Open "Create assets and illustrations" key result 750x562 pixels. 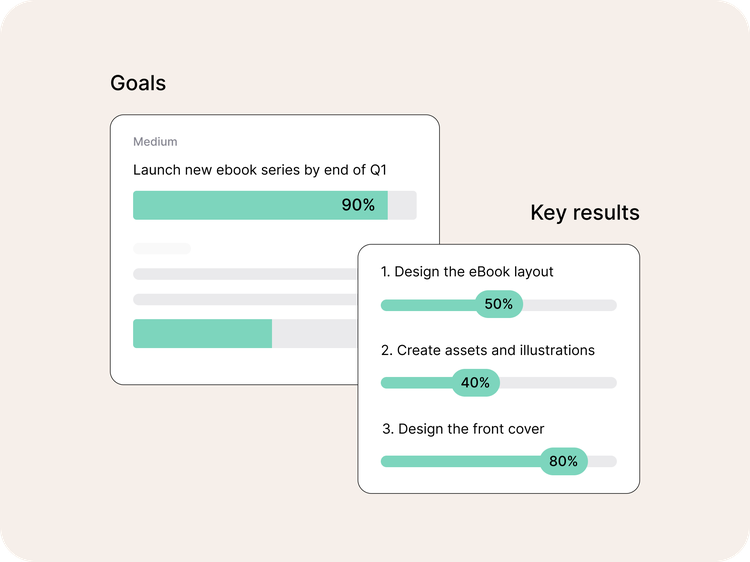(488, 350)
